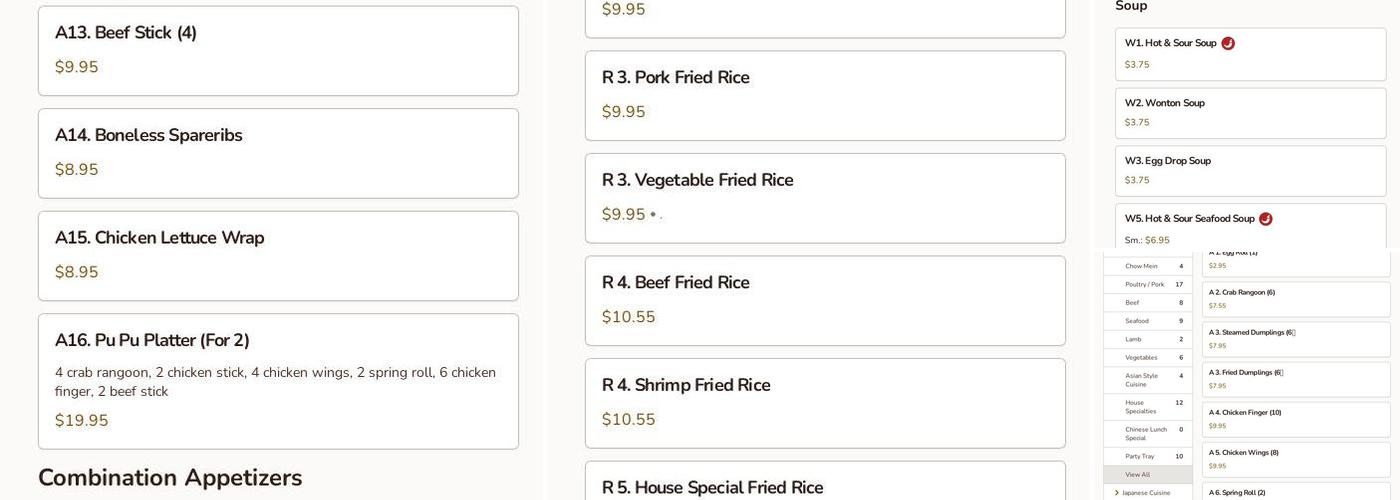
Task: Open the A15. Chicken Lettuce Wrap item
Action: [278, 255]
